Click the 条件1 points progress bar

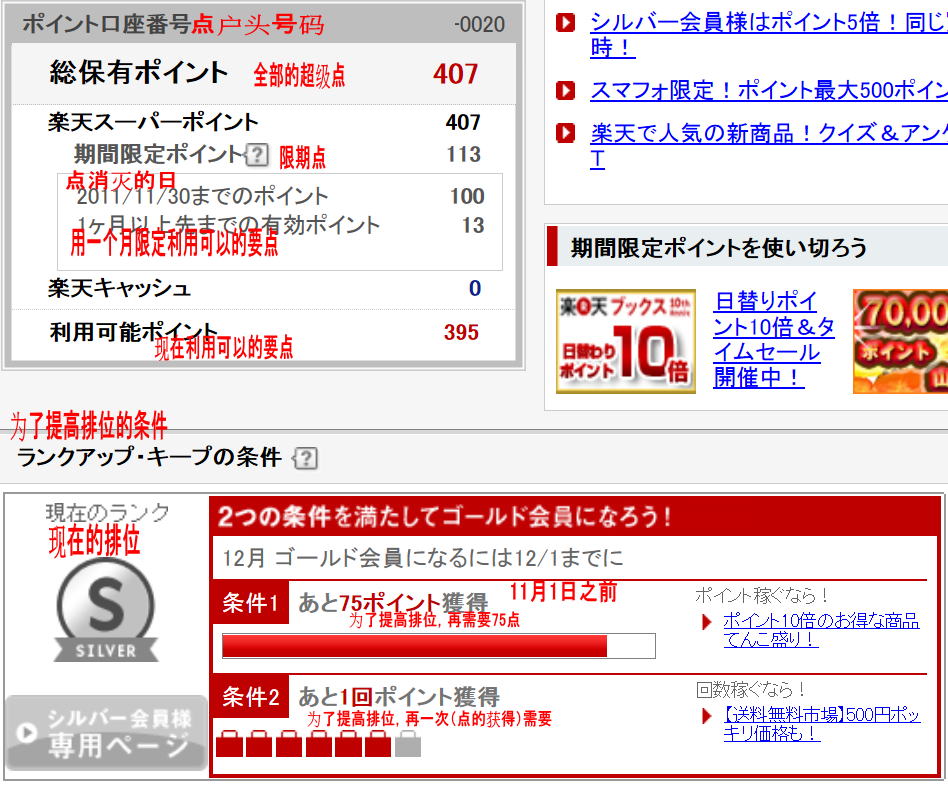coord(440,646)
